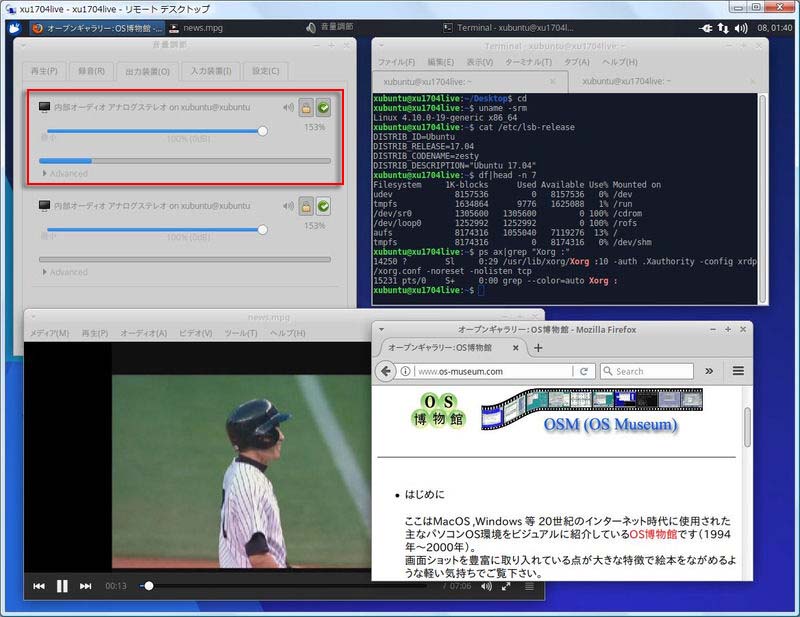Click the Firefox Search box

tap(647, 371)
